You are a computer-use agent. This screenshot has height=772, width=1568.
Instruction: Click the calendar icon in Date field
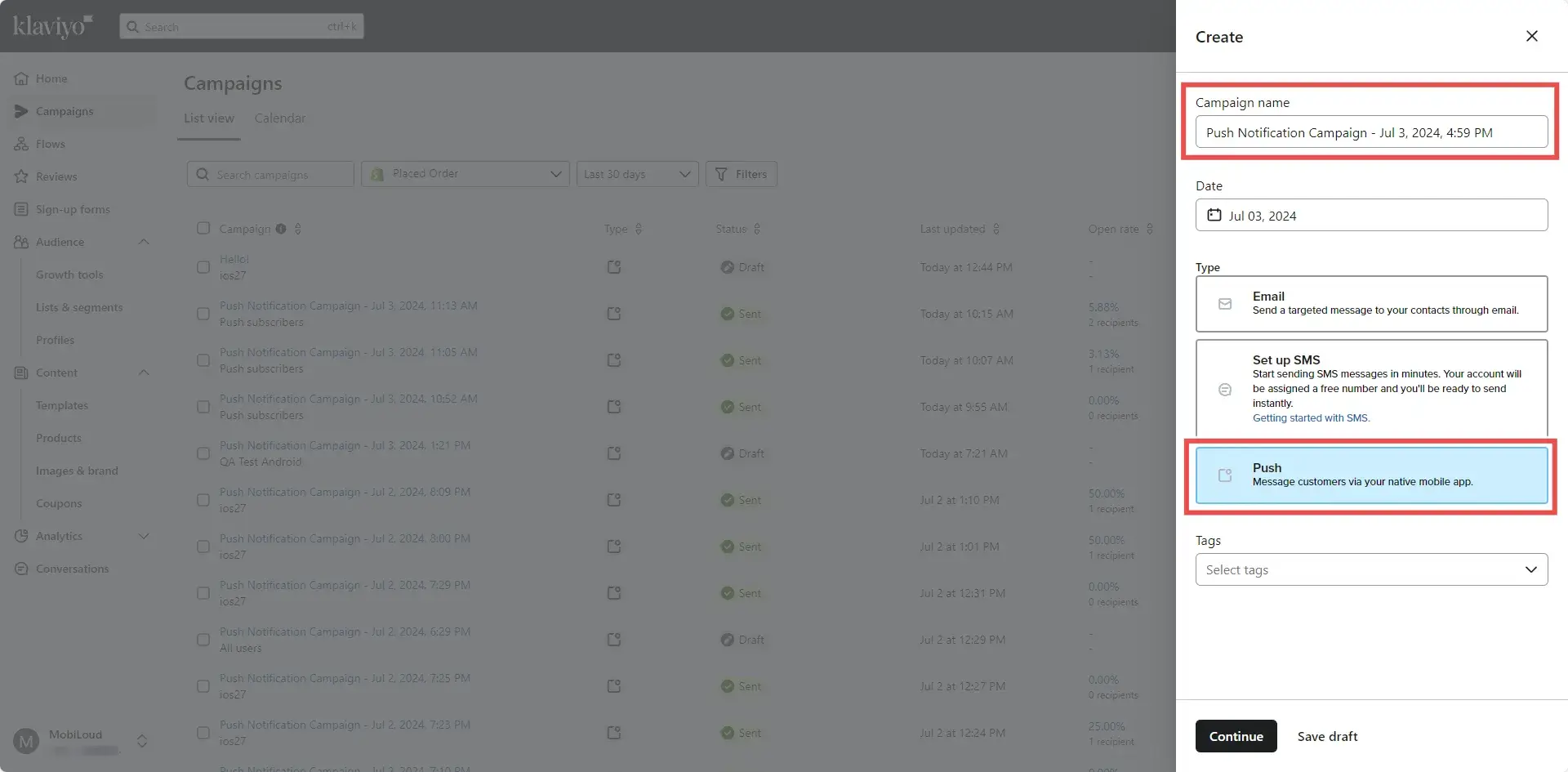pyautogui.click(x=1214, y=215)
